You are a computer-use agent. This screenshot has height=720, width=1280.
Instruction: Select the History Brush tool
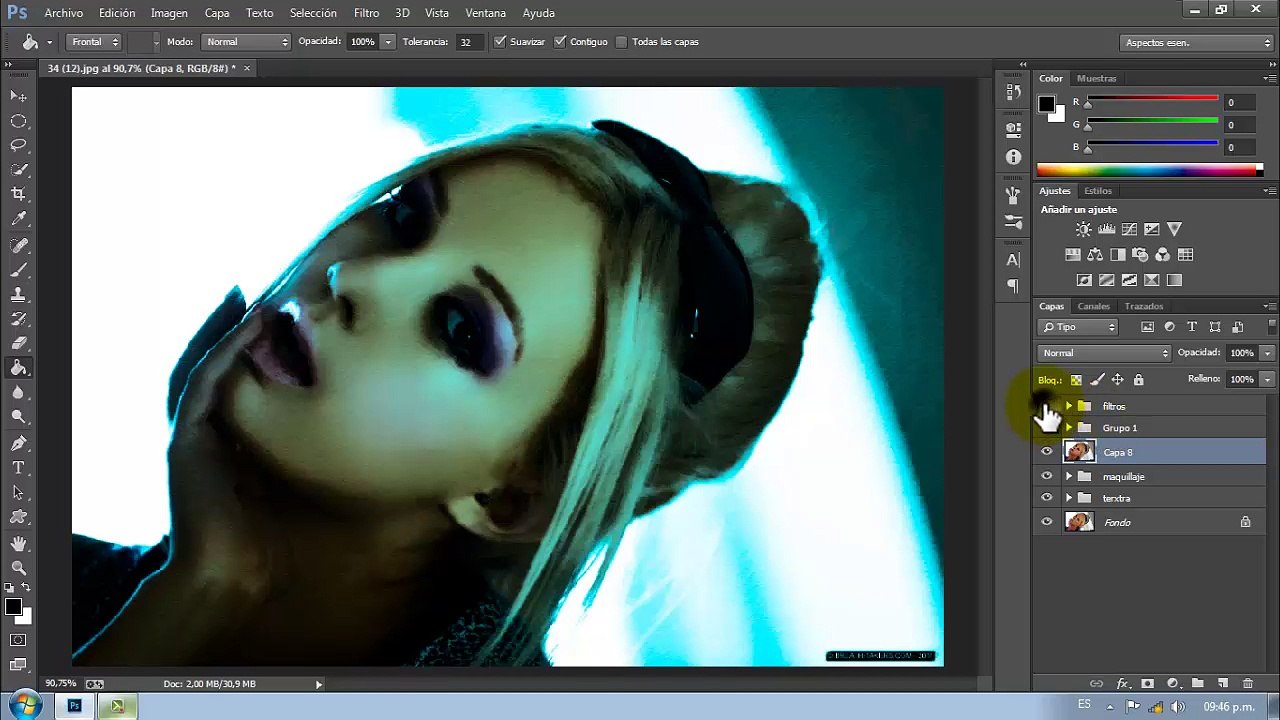pos(18,319)
